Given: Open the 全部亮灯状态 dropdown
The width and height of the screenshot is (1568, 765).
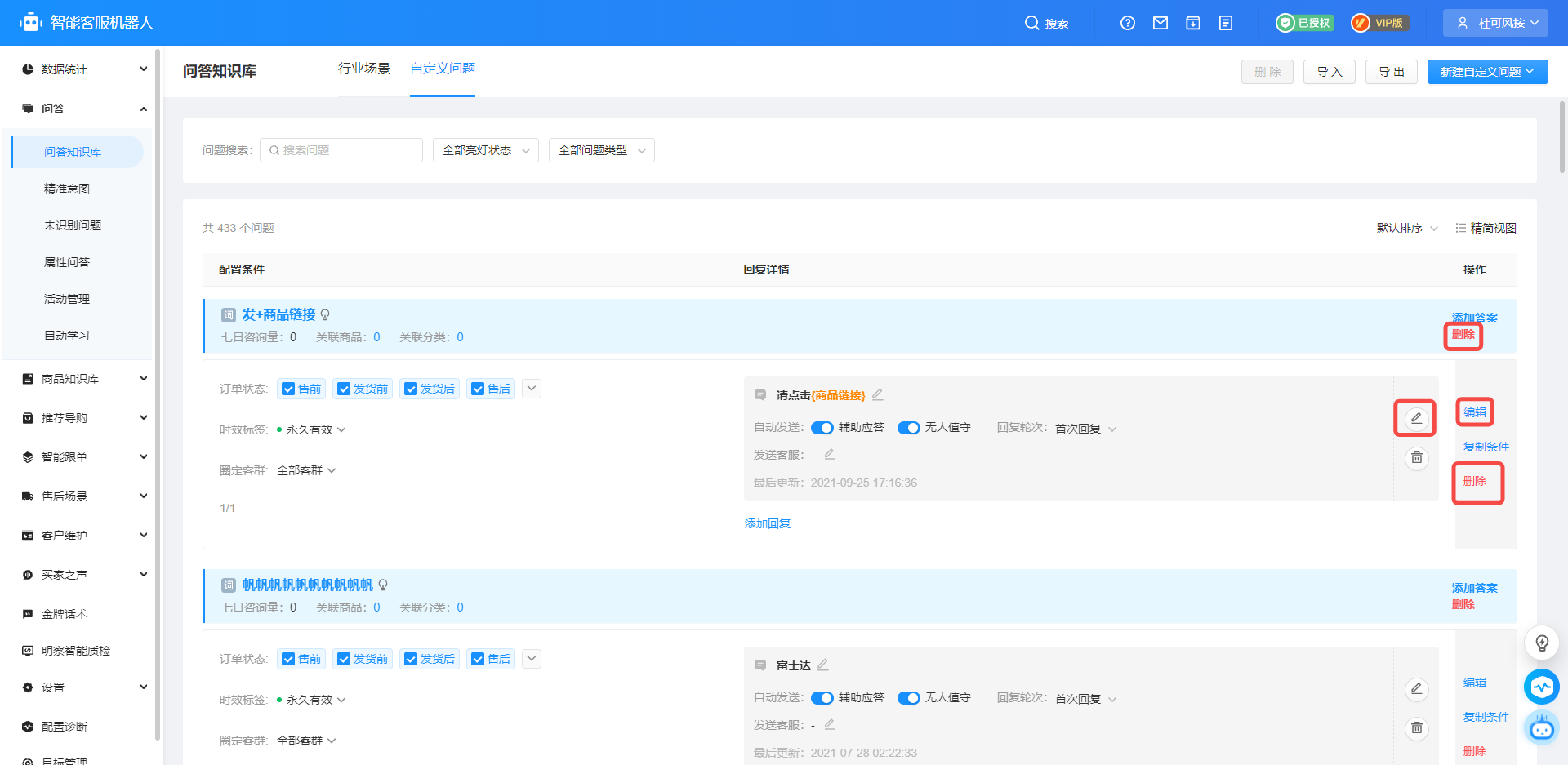Looking at the screenshot, I should click(486, 150).
